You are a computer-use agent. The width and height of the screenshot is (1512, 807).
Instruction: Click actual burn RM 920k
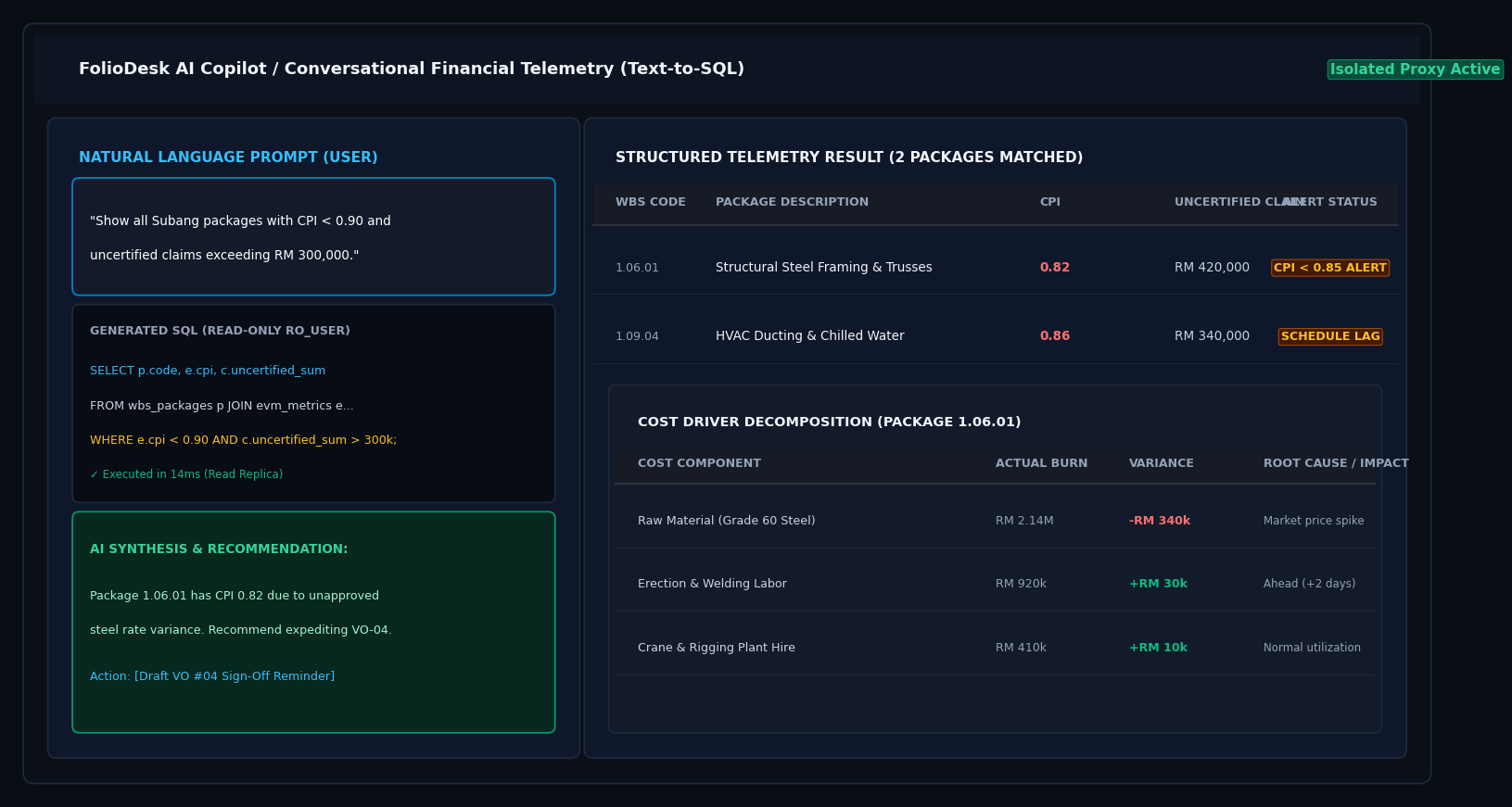[x=1021, y=584]
